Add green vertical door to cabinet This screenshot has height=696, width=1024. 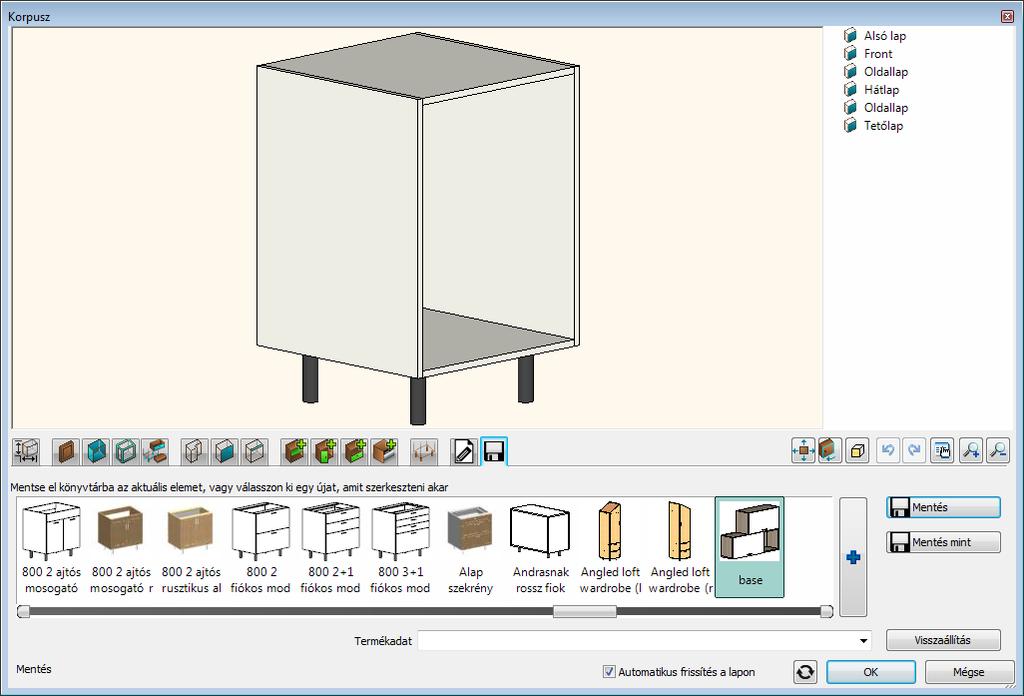point(325,451)
